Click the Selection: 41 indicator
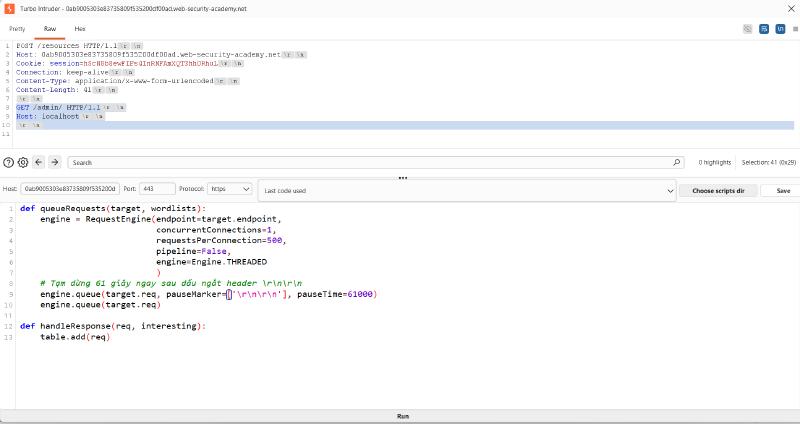Image resolution: width=800 pixels, height=424 pixels. [768, 162]
